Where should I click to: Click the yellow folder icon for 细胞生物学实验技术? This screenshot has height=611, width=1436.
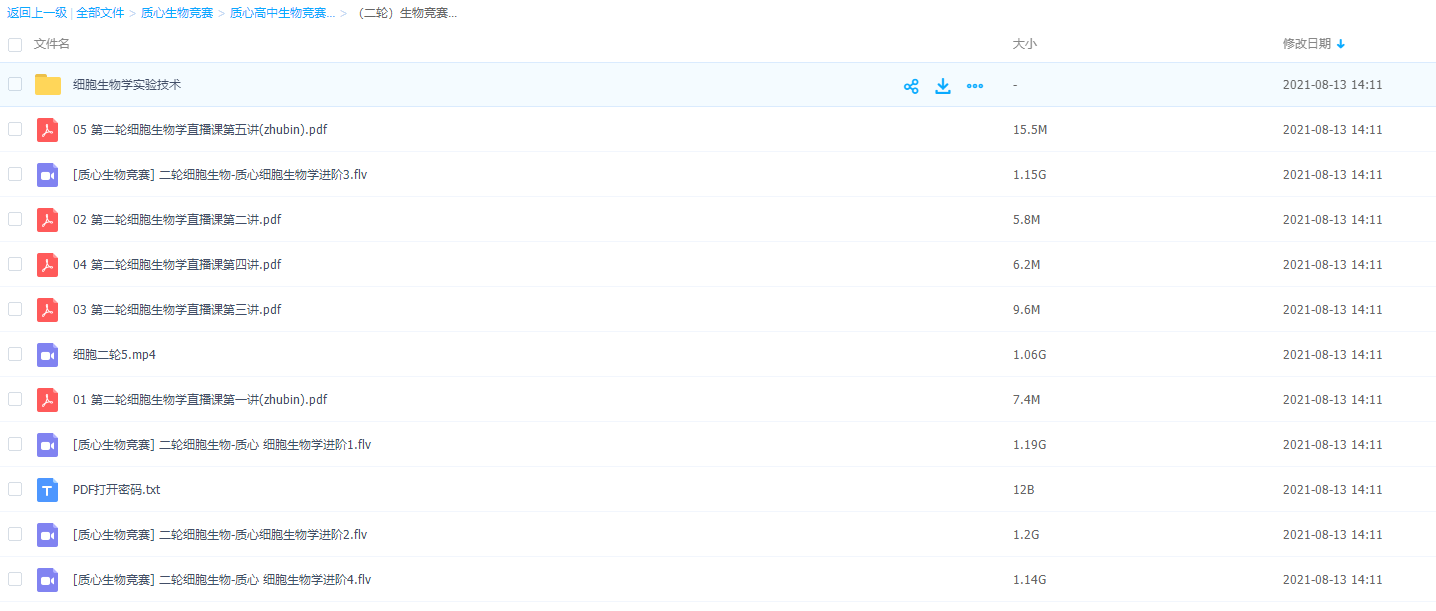[48, 85]
